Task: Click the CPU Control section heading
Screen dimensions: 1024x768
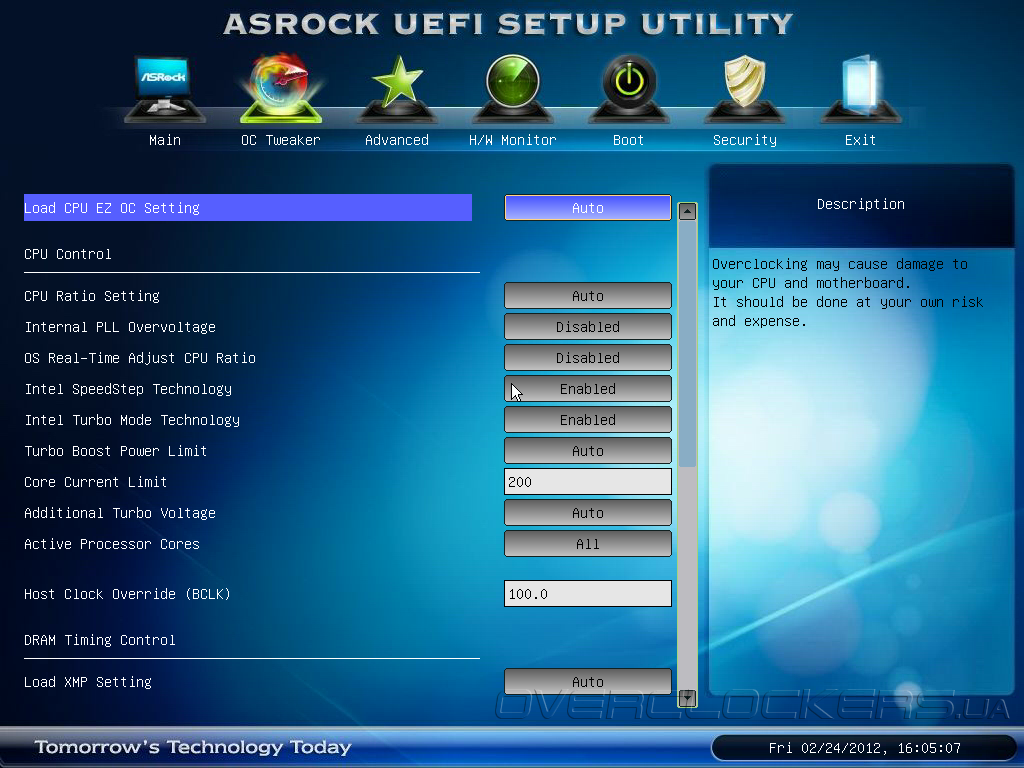Action: click(67, 254)
